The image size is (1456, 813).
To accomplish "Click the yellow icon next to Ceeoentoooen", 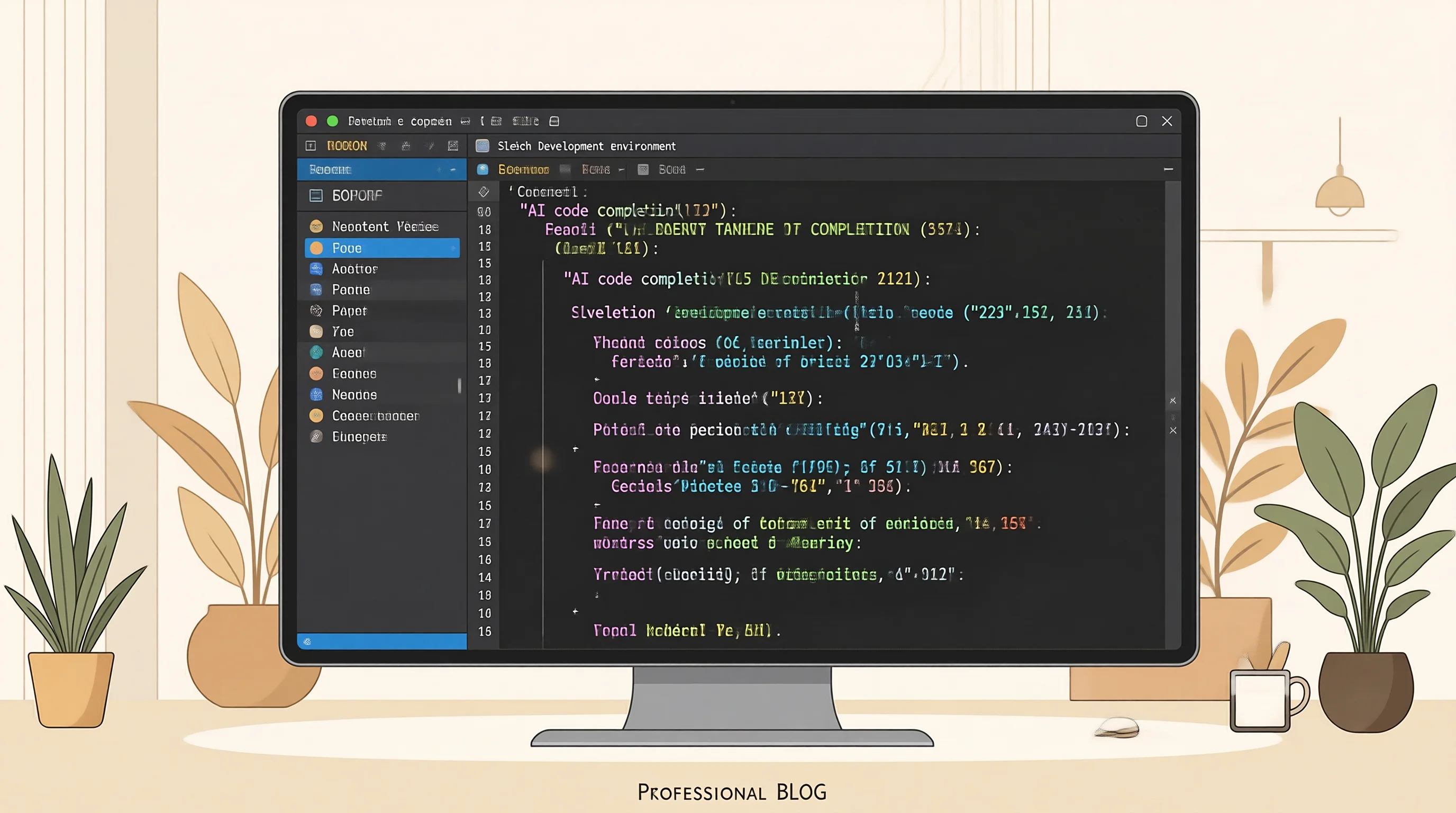I will click(316, 415).
